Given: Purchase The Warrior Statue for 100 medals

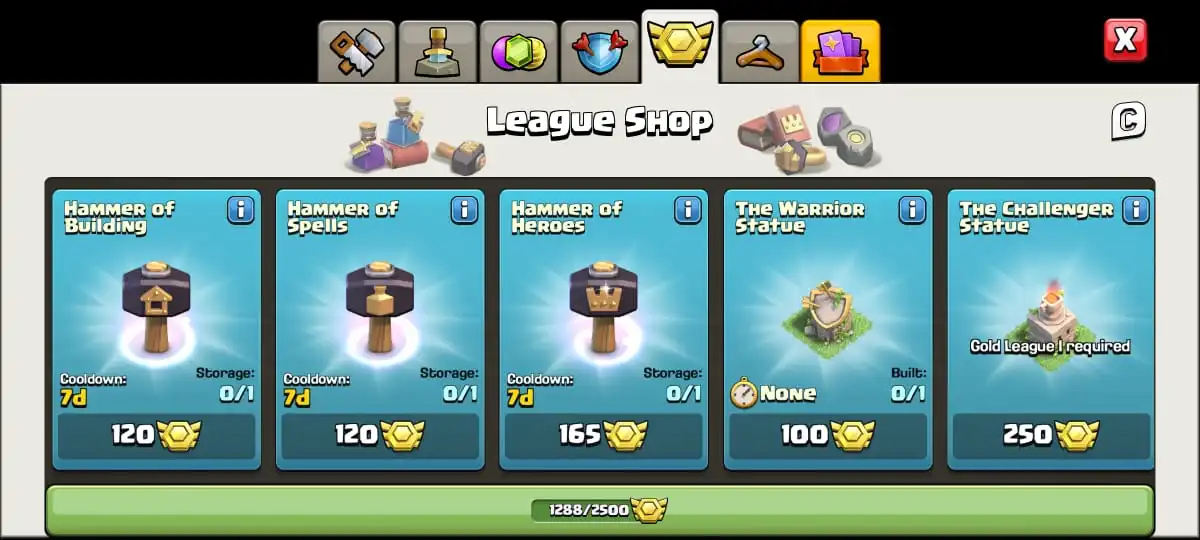Looking at the screenshot, I should [828, 435].
